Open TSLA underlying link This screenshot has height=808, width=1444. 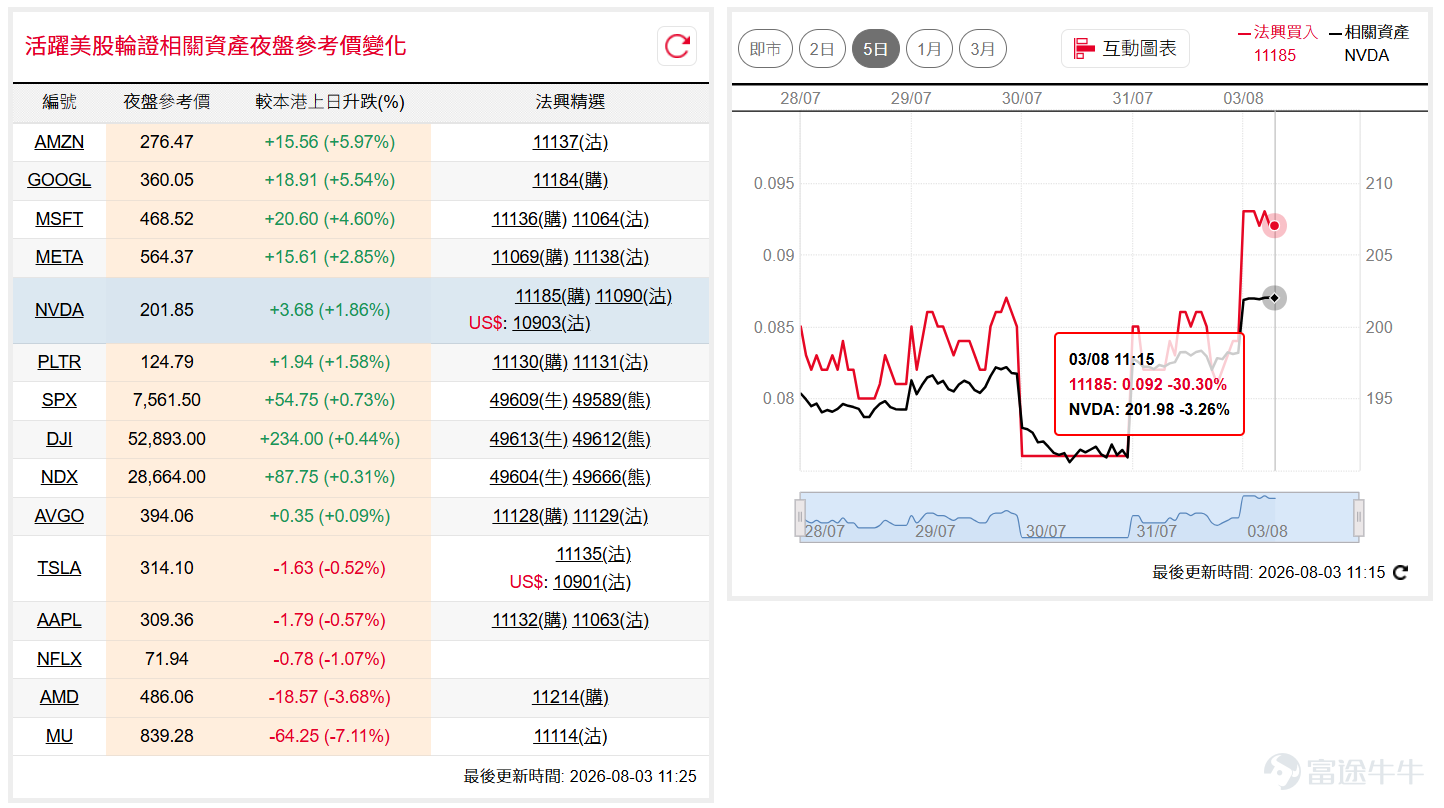tap(59, 568)
